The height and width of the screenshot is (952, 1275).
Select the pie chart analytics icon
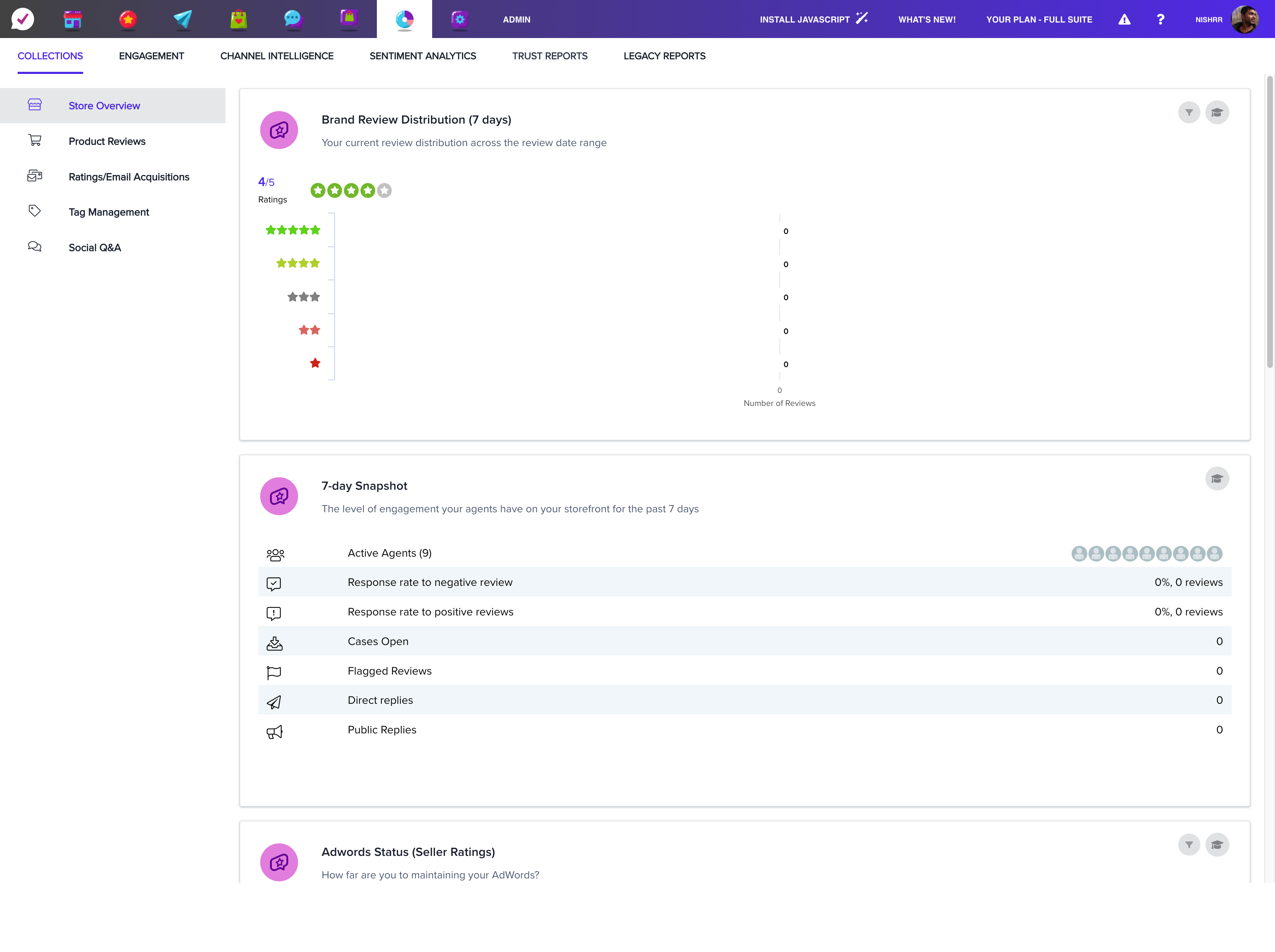point(405,20)
